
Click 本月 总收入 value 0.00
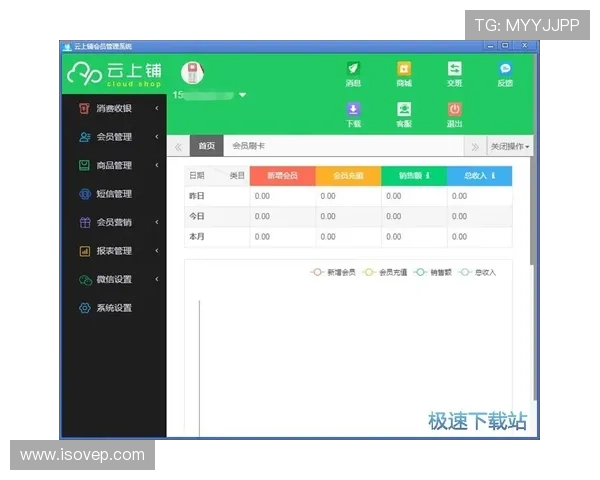click(459, 237)
